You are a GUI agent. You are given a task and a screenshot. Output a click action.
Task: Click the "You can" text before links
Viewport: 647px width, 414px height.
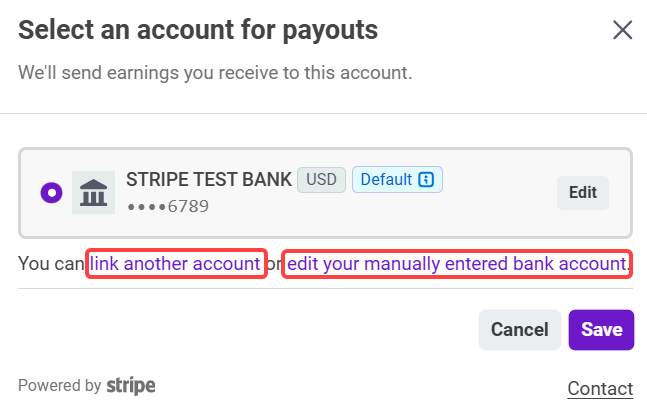pyautogui.click(x=52, y=264)
